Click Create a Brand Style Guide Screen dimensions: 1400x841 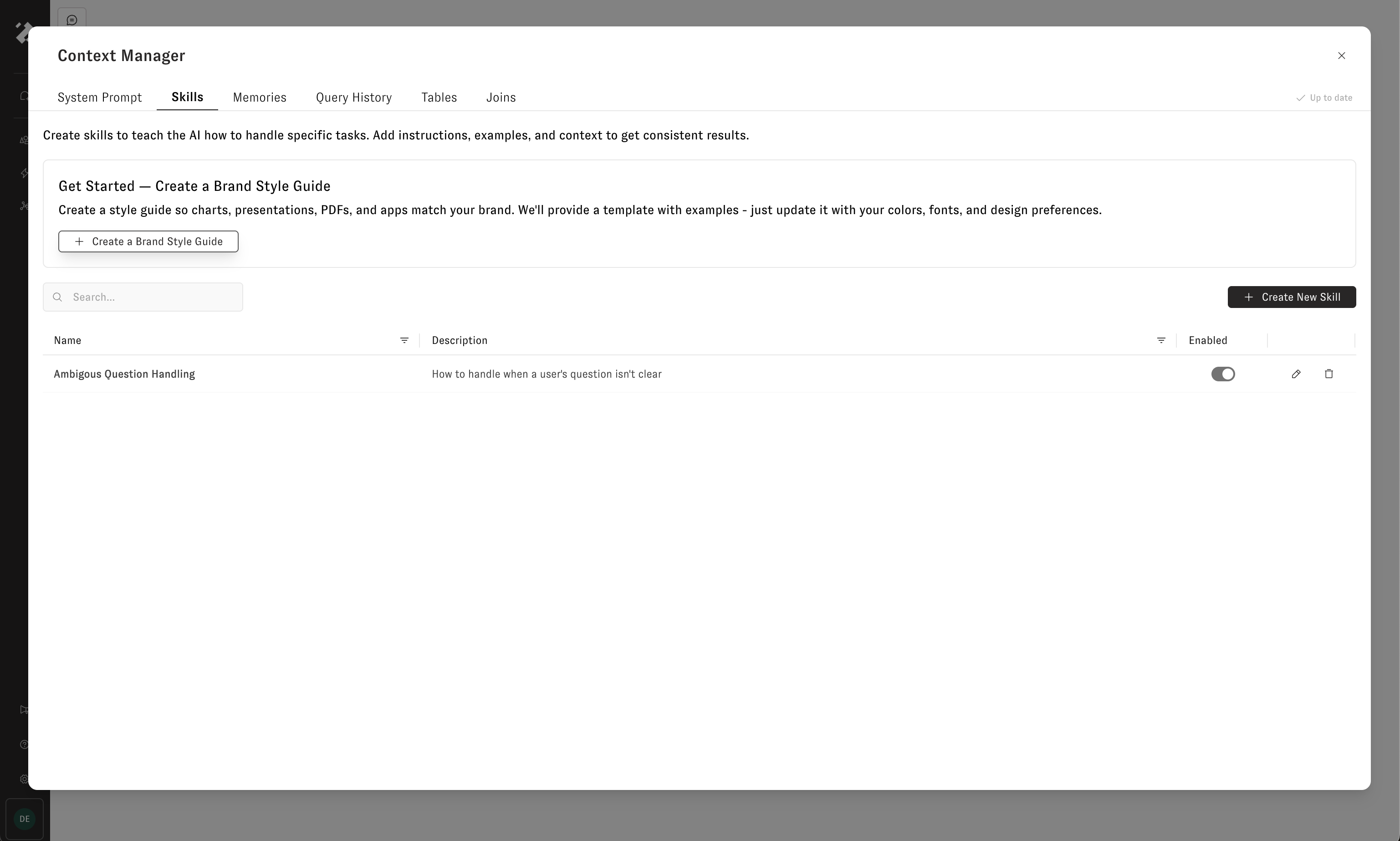(148, 241)
